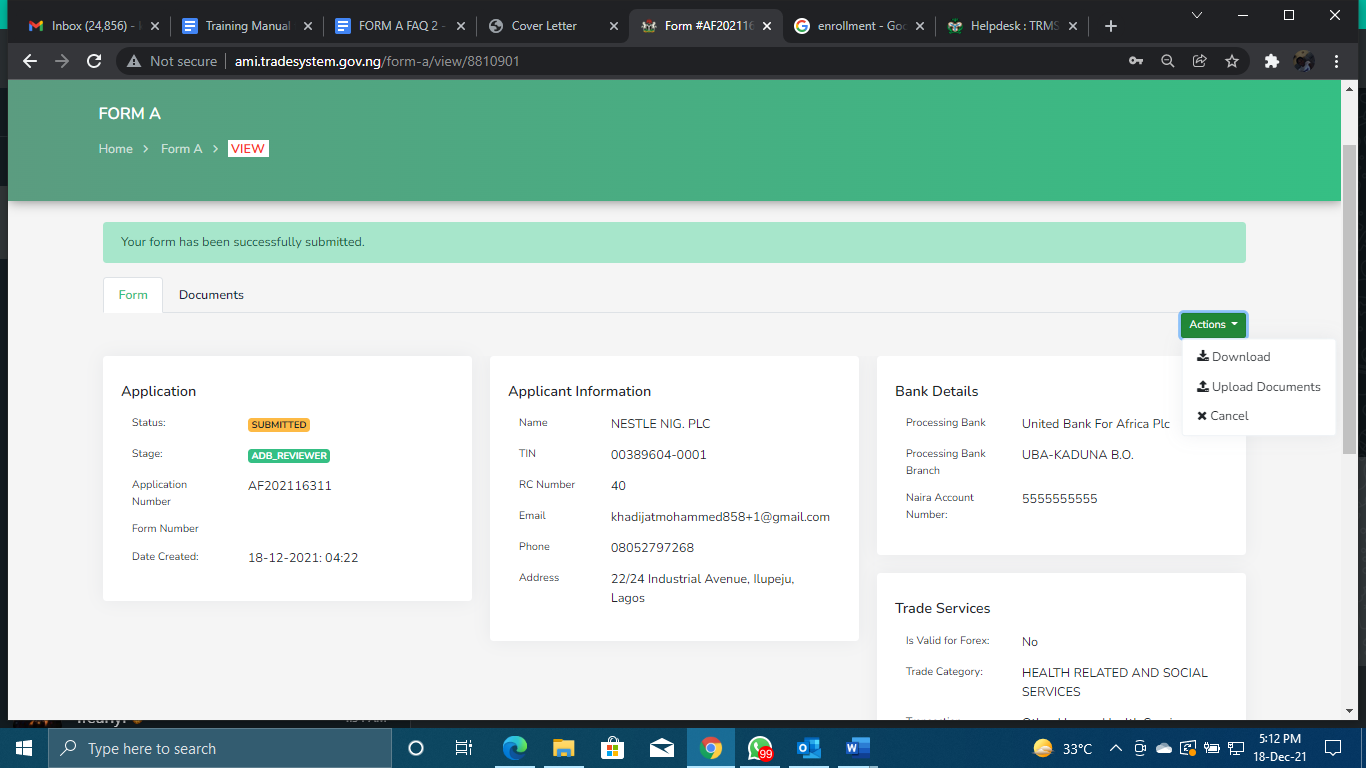1366x768 pixels.
Task: Switch to the Cover Letter tab
Action: coord(552,26)
